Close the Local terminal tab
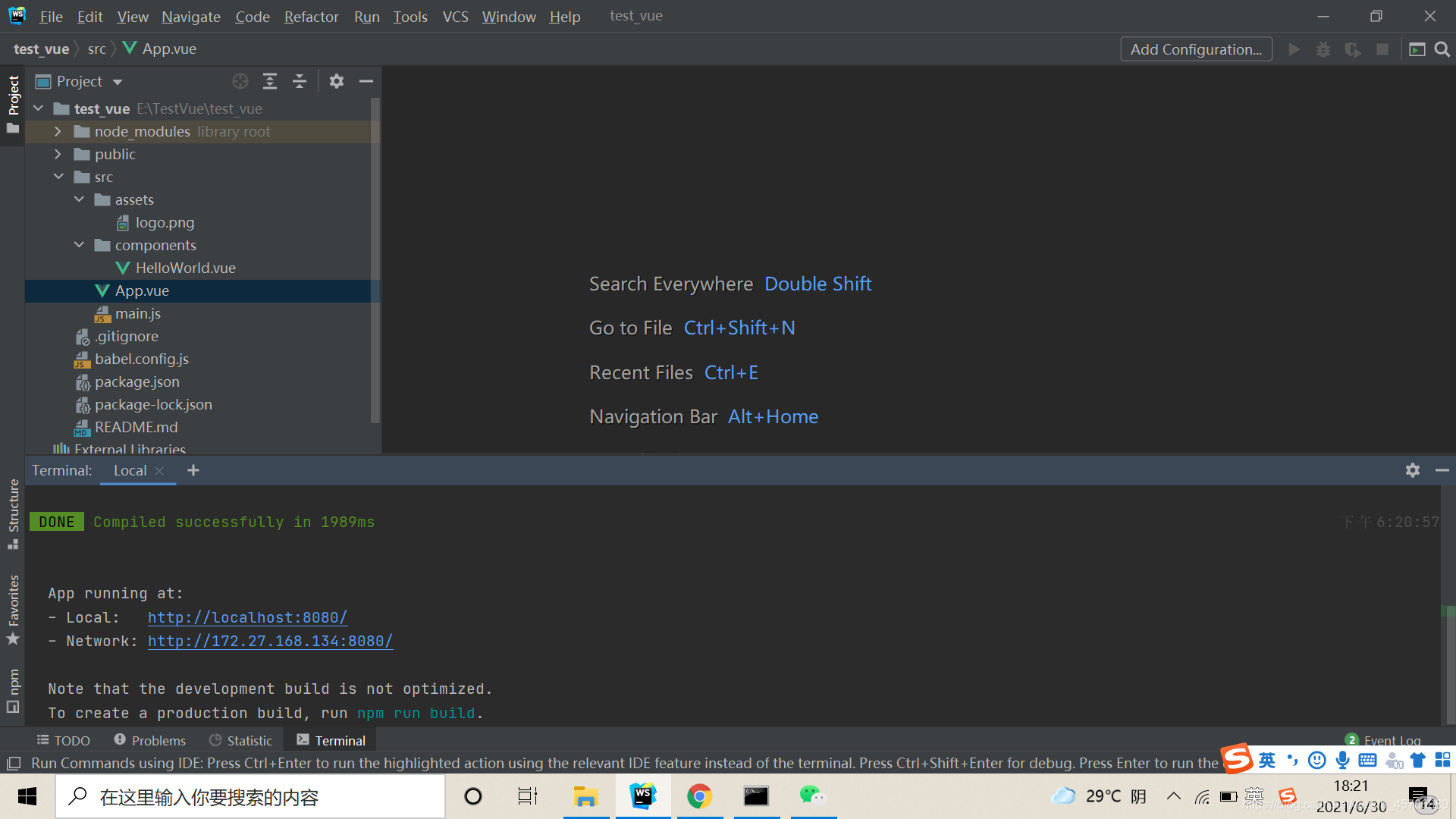1456x819 pixels. pos(159,471)
